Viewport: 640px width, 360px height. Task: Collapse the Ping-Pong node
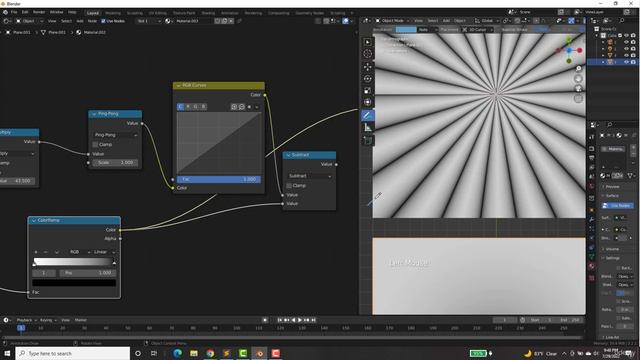[x=94, y=114]
